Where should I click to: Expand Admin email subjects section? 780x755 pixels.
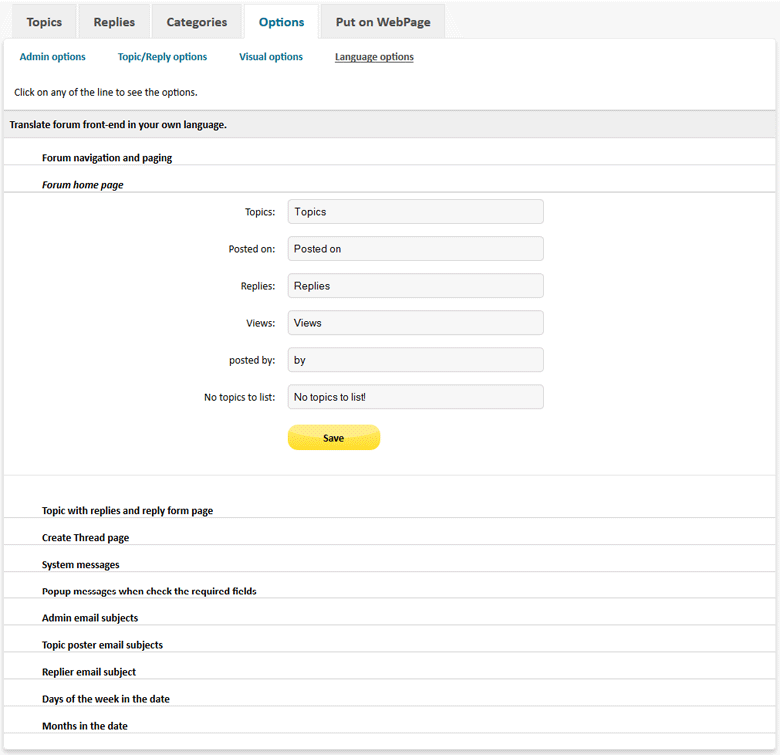coord(90,618)
